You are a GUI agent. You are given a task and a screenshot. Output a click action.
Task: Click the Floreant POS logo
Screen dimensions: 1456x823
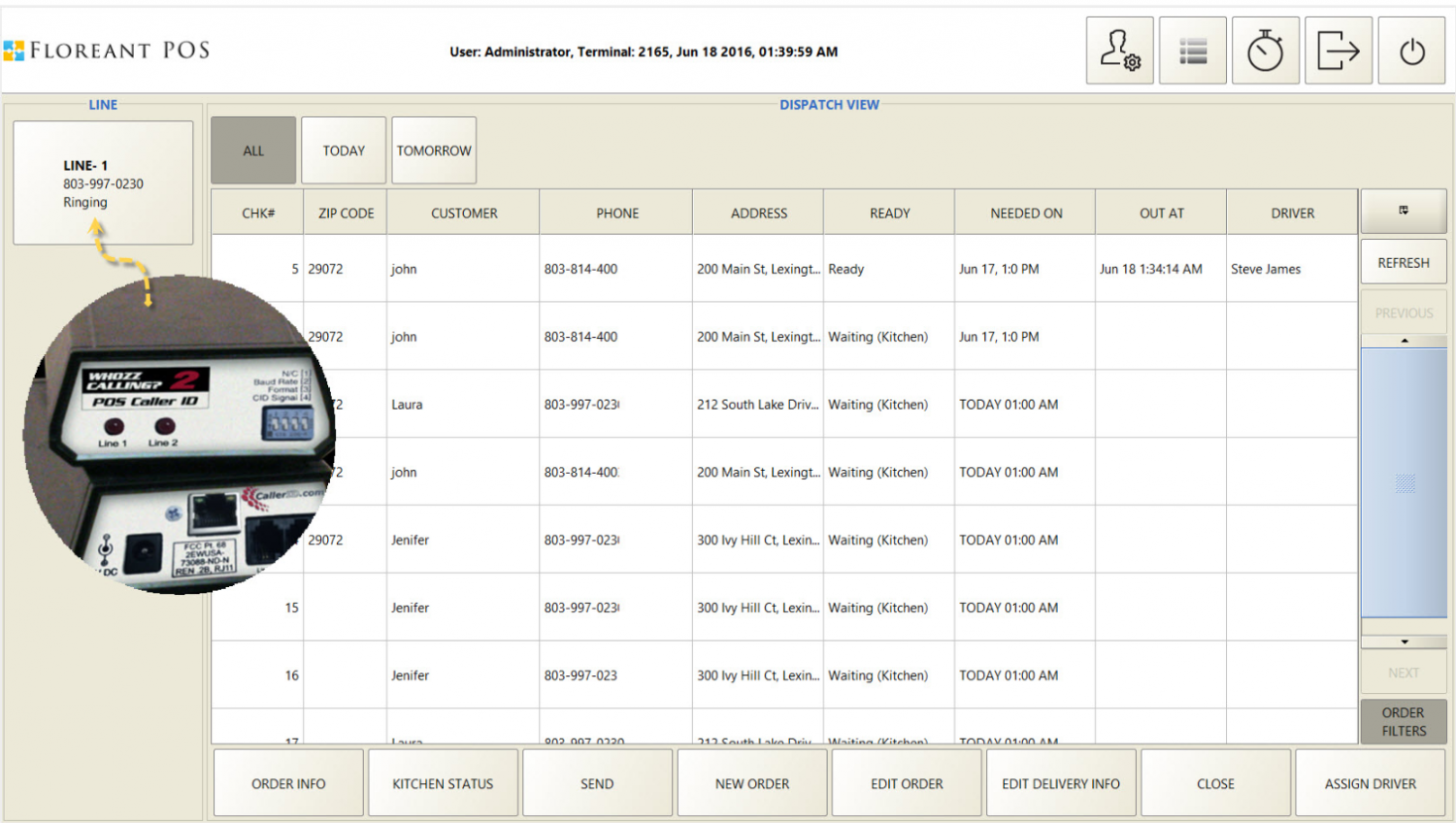[x=109, y=49]
